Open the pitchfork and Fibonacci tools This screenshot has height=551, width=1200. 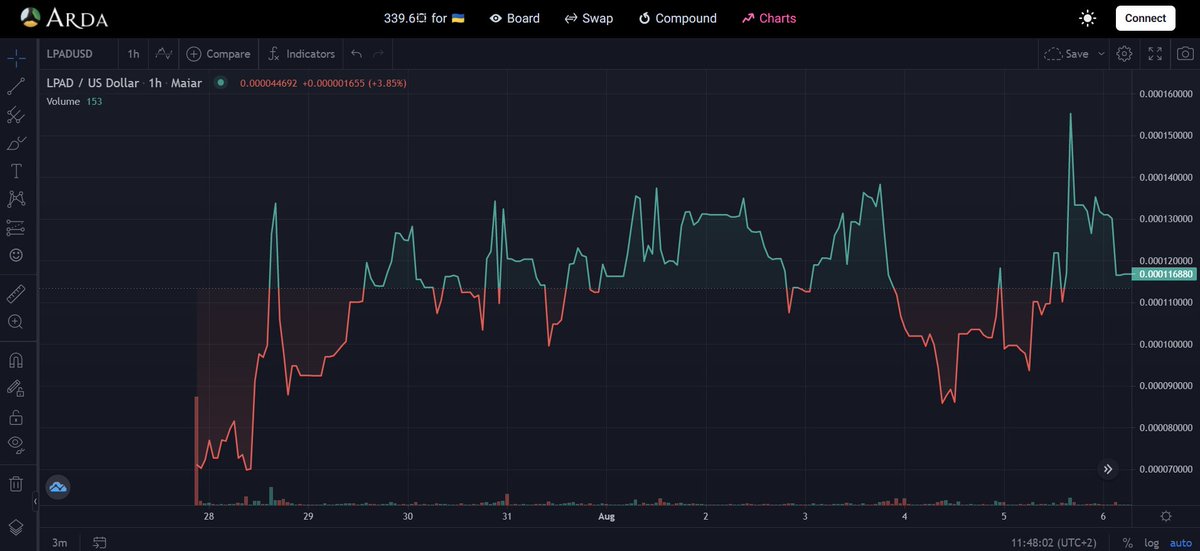16,115
